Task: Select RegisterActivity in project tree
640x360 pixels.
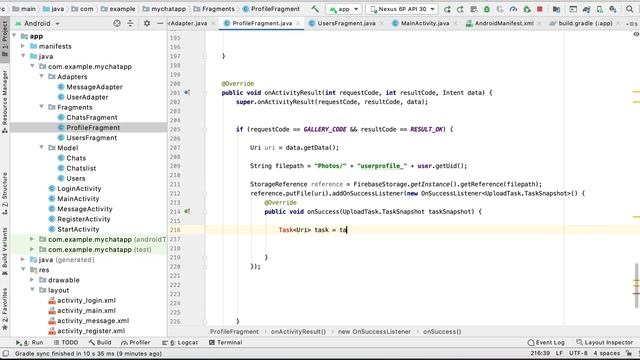Action: click(84, 219)
